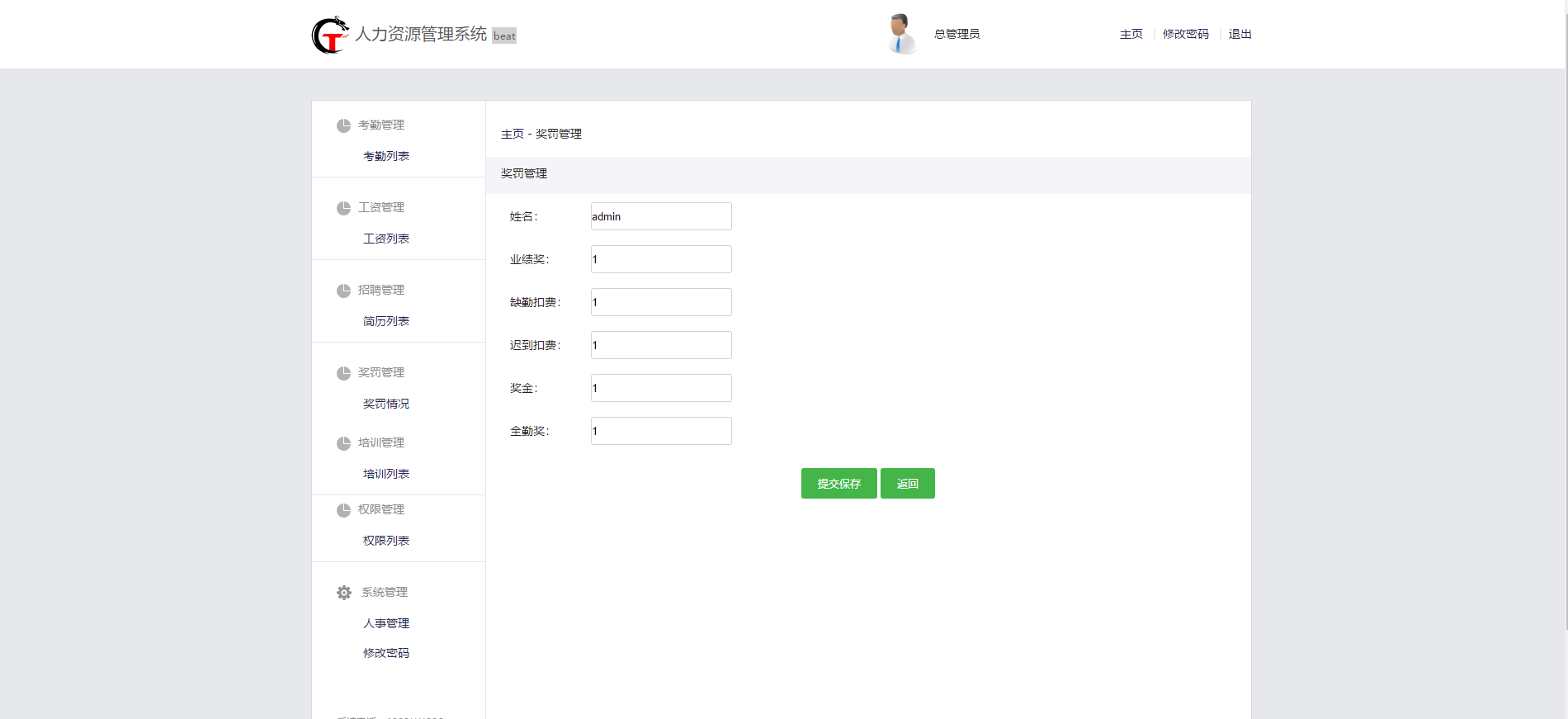Open 人事管理 under 系统管理

pos(386,623)
